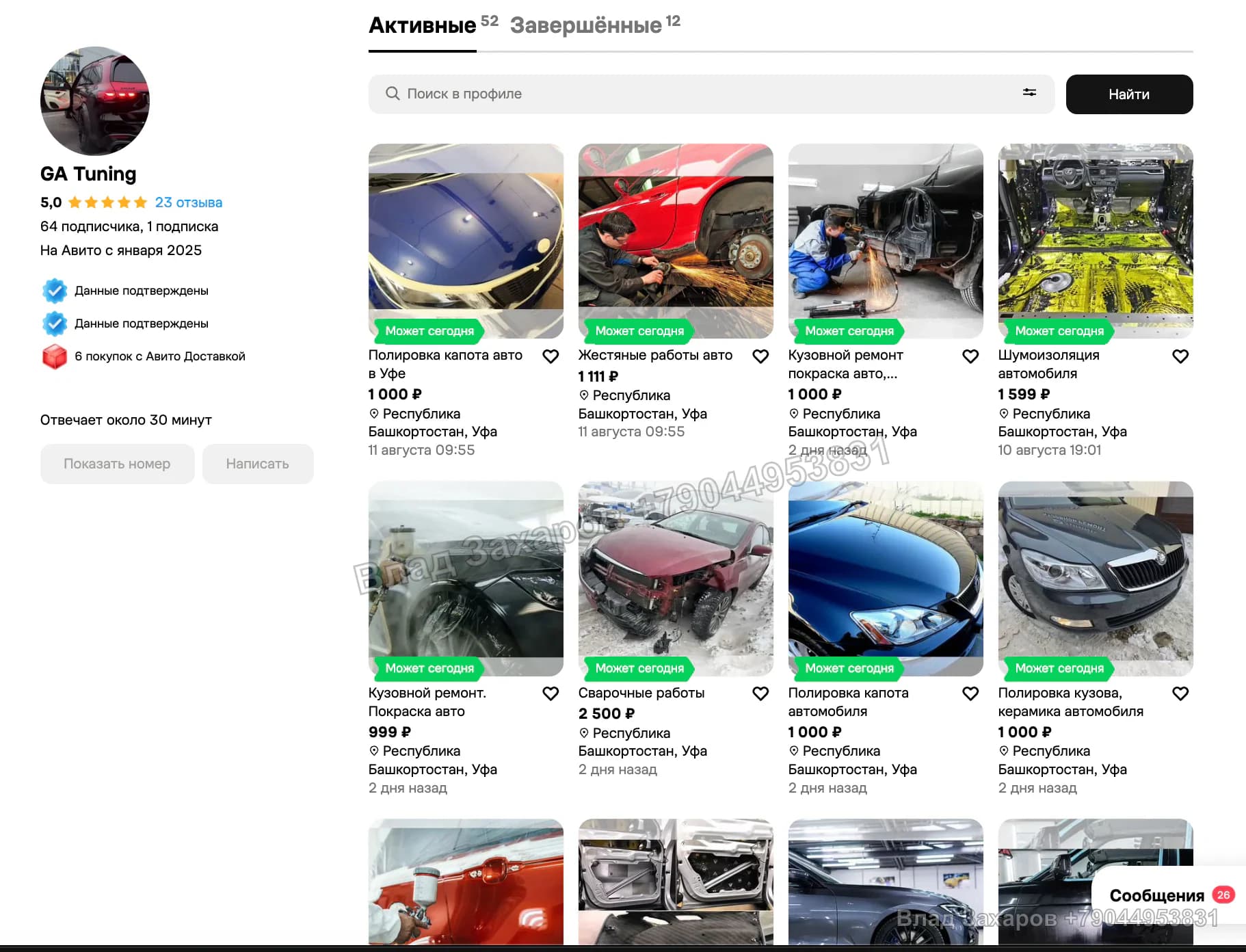Open the red door spray-painting photo
Screen dimensions: 1246x952
[x=466, y=882]
